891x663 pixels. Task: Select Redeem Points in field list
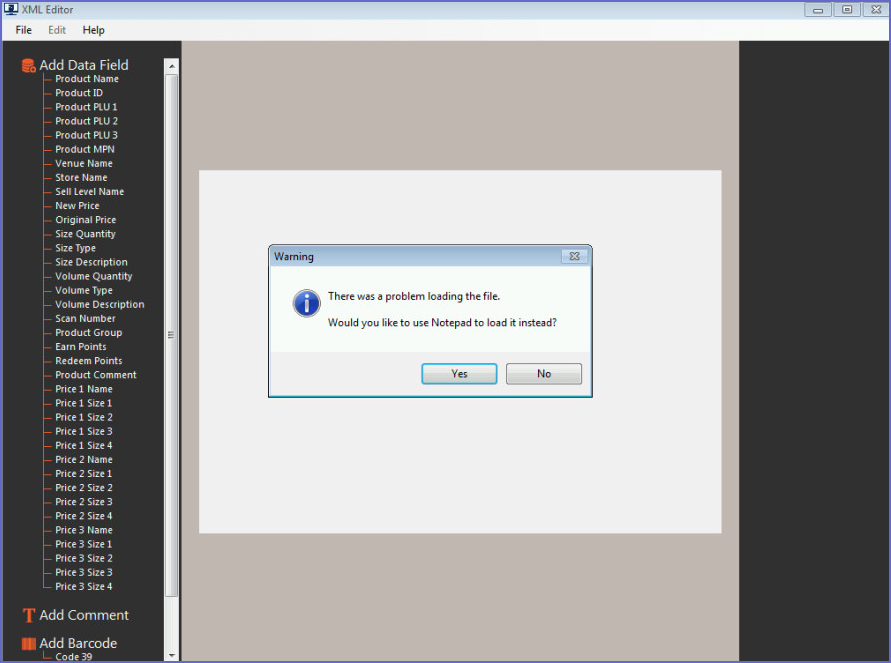88,361
